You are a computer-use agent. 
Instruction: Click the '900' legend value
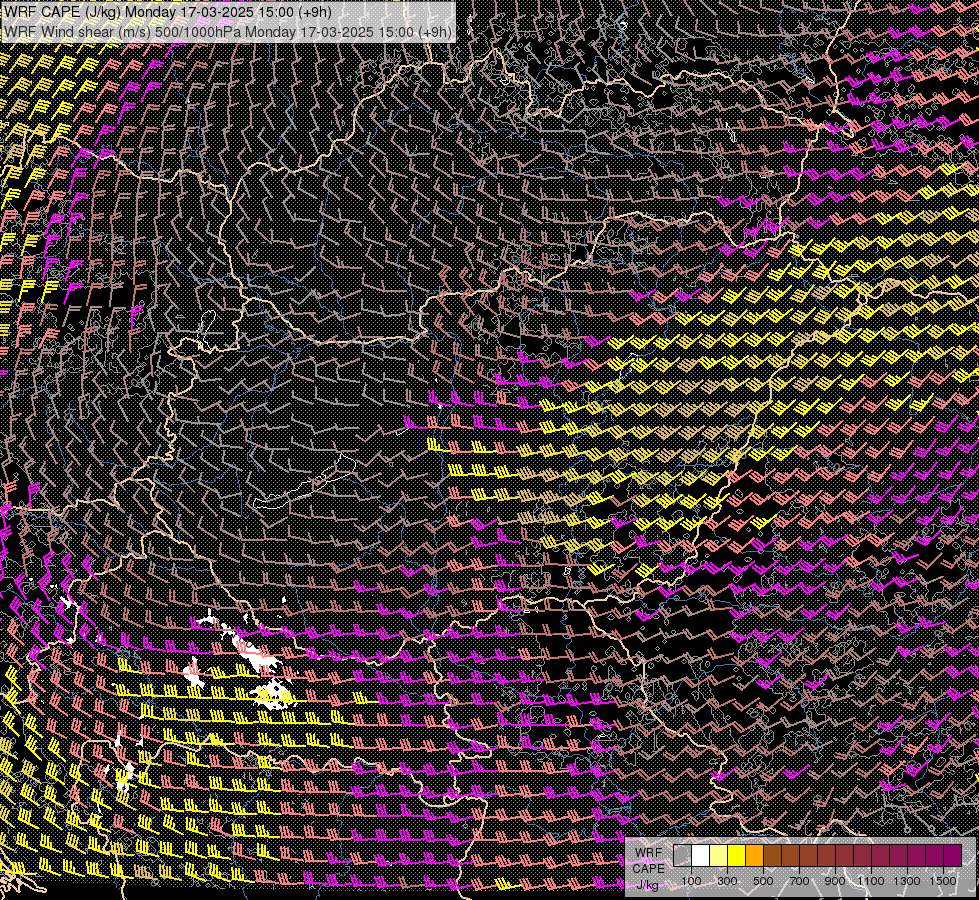click(835, 881)
